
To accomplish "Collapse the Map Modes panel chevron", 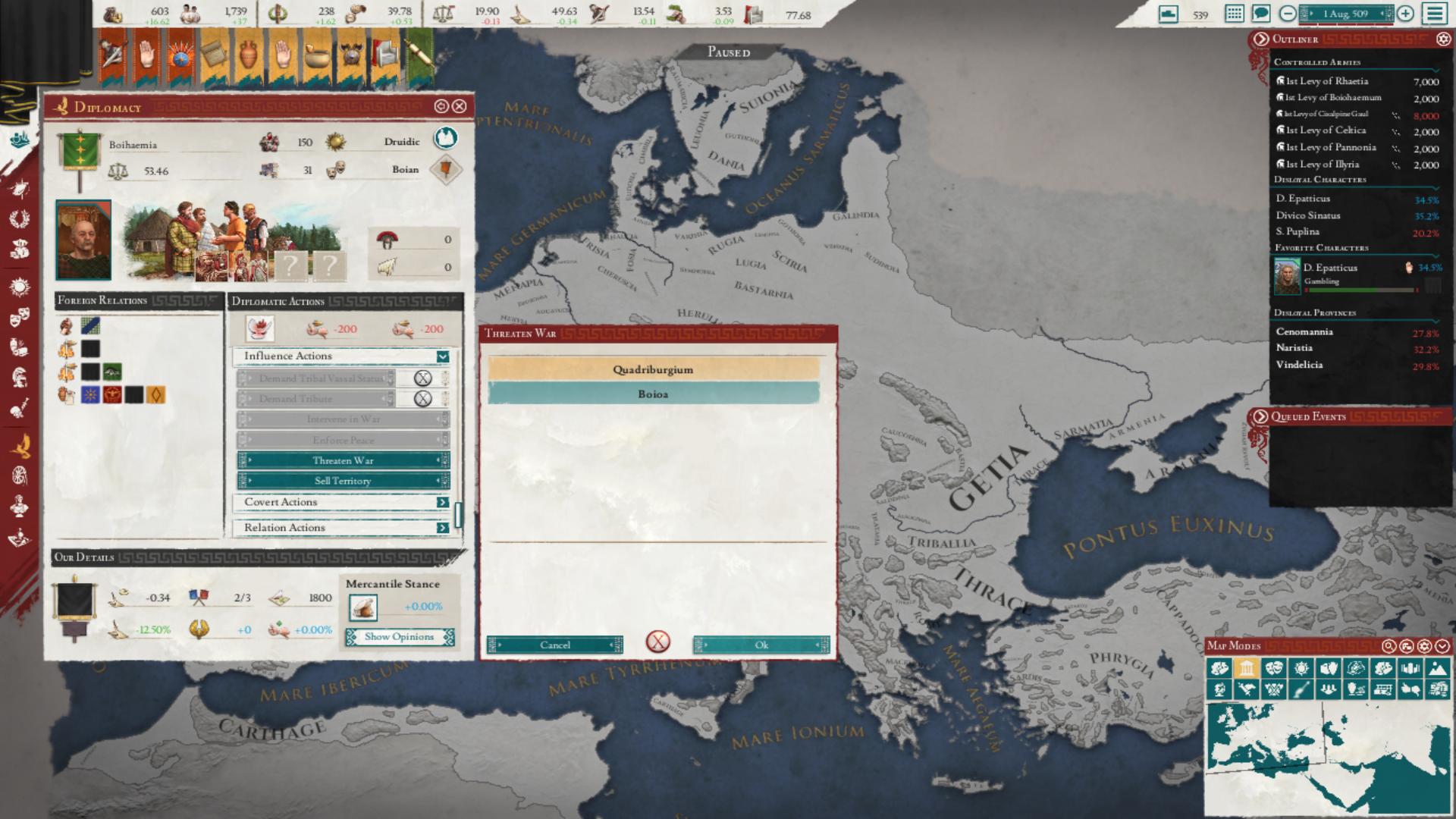I will coord(1442,646).
